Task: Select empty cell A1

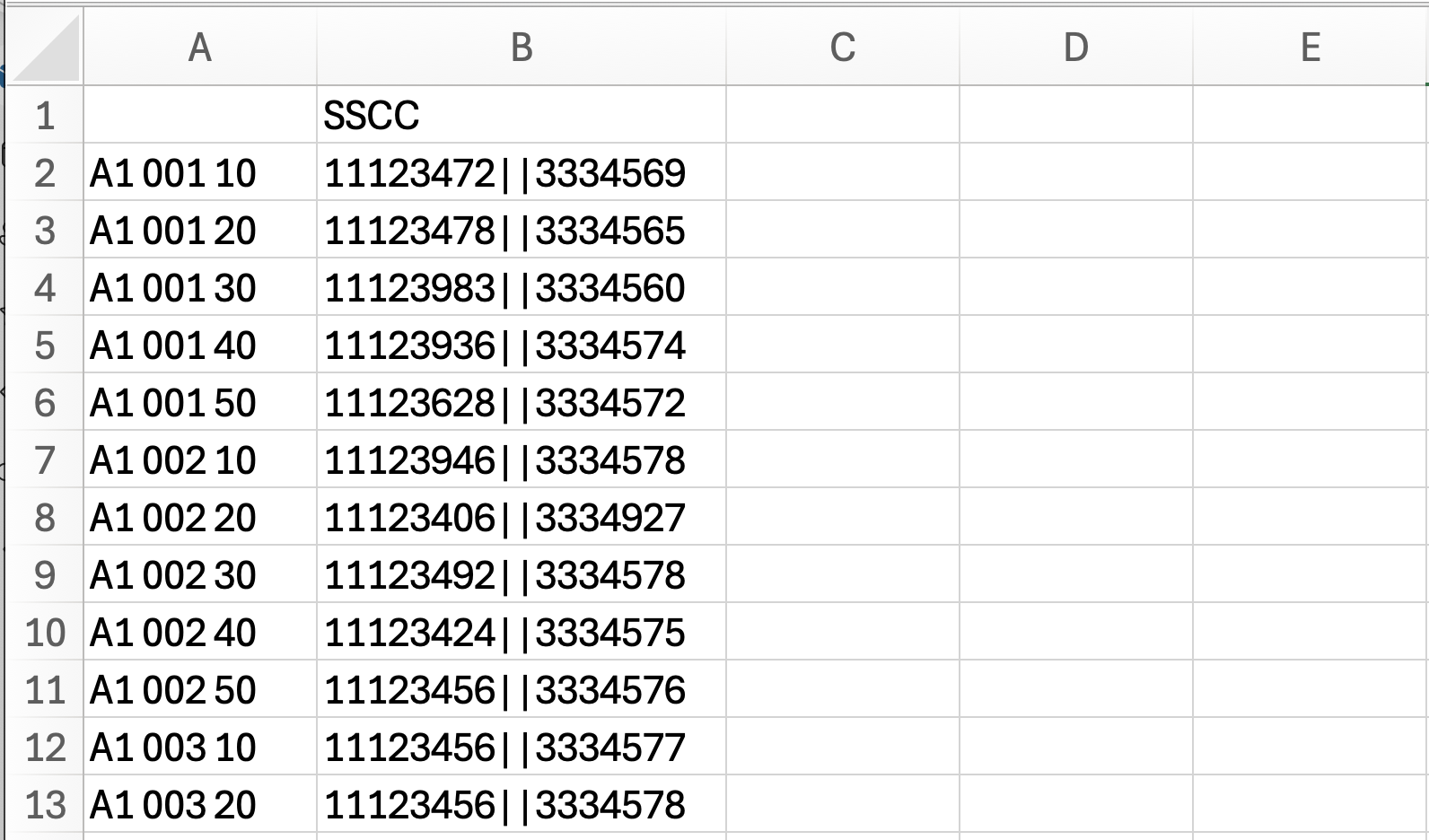Action: pyautogui.click(x=200, y=115)
